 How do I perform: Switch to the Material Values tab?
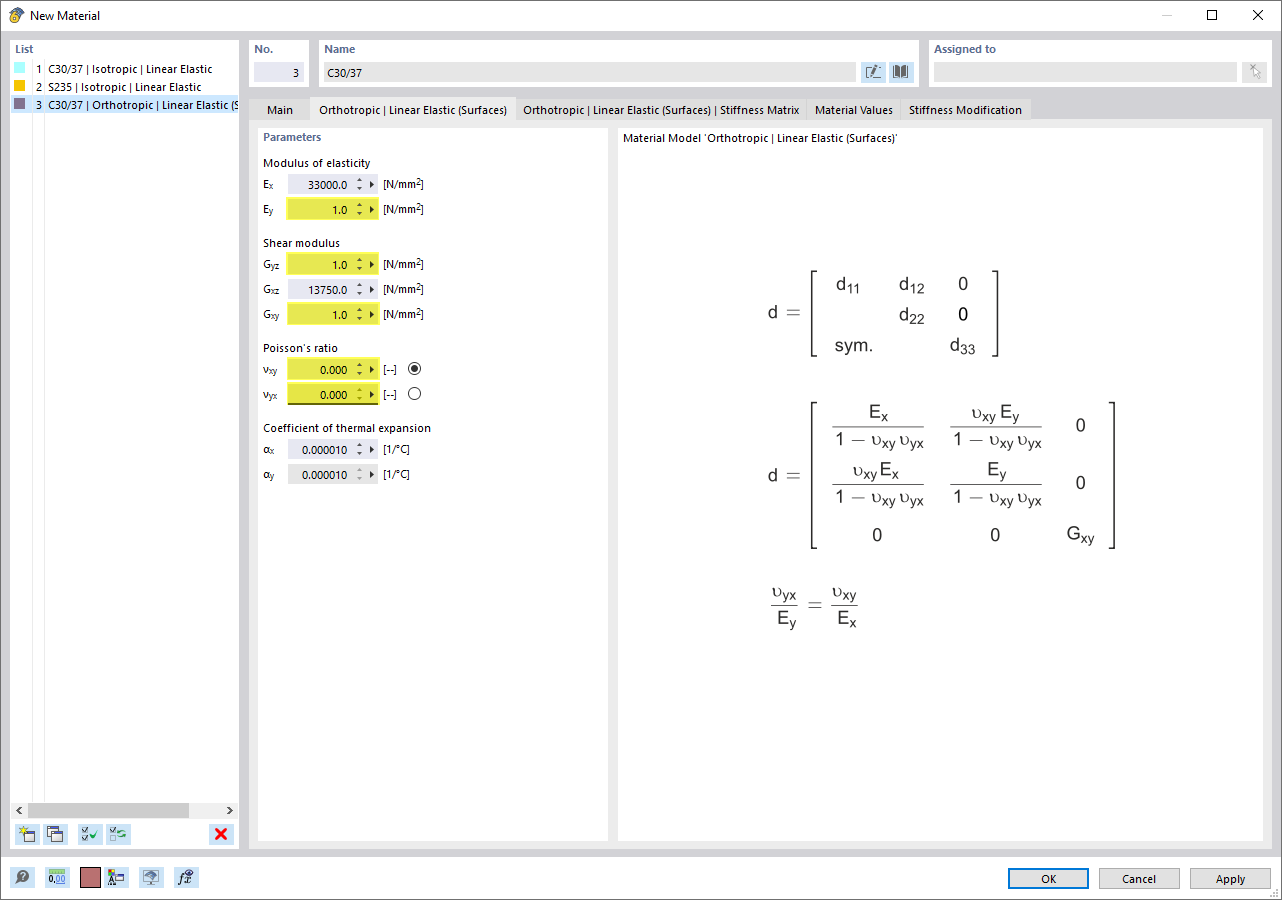click(854, 110)
